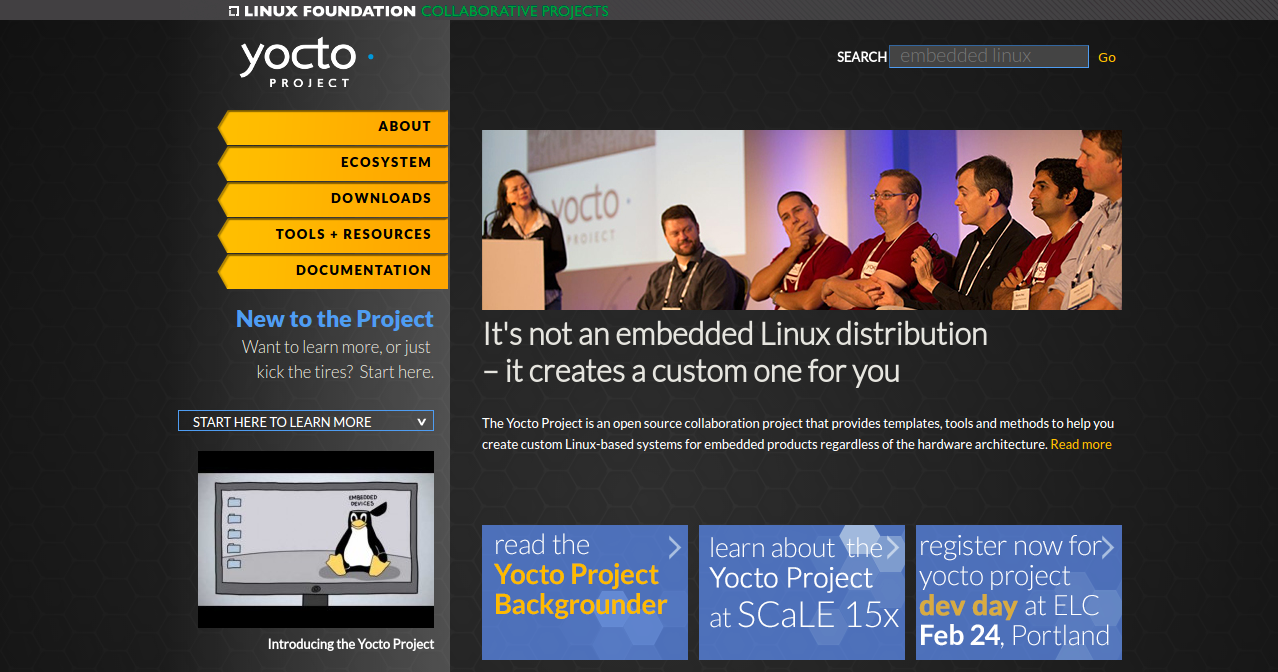The height and width of the screenshot is (672, 1278).
Task: Open the dev day at ELC registration tile
Action: (x=1019, y=592)
